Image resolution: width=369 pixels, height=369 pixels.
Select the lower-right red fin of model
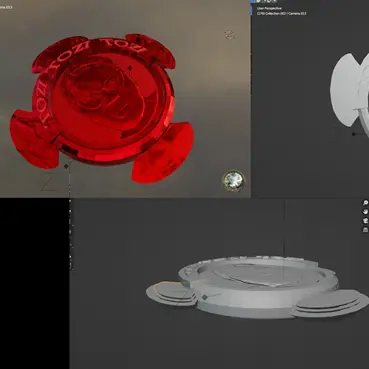[163, 152]
